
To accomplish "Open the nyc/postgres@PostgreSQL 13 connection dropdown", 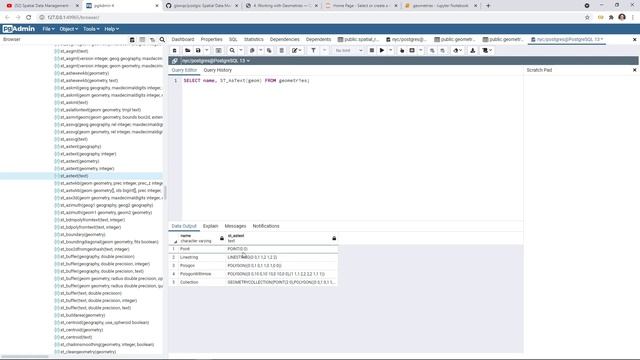I will click(x=216, y=61).
